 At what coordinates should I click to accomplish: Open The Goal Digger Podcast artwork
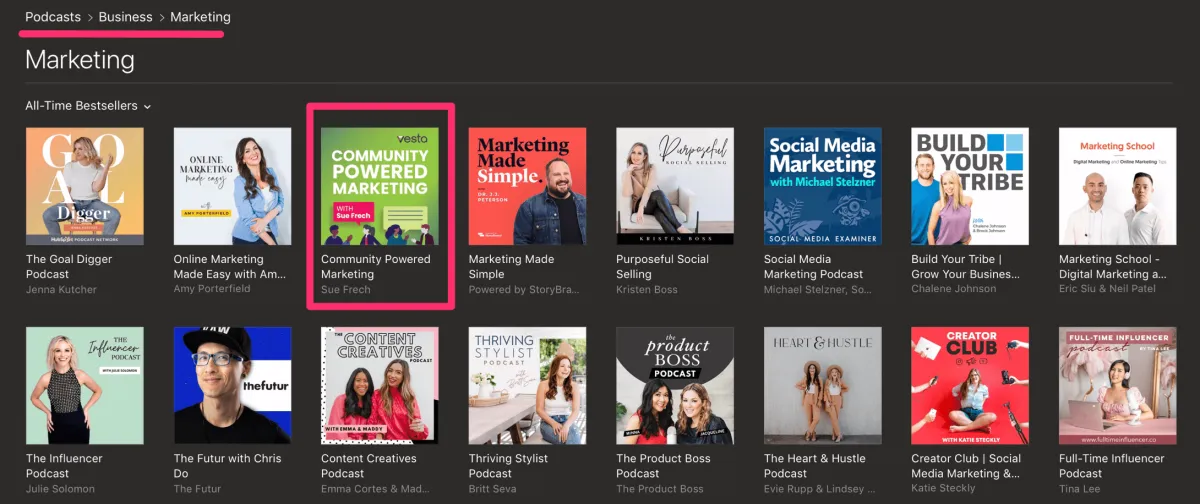pos(85,186)
